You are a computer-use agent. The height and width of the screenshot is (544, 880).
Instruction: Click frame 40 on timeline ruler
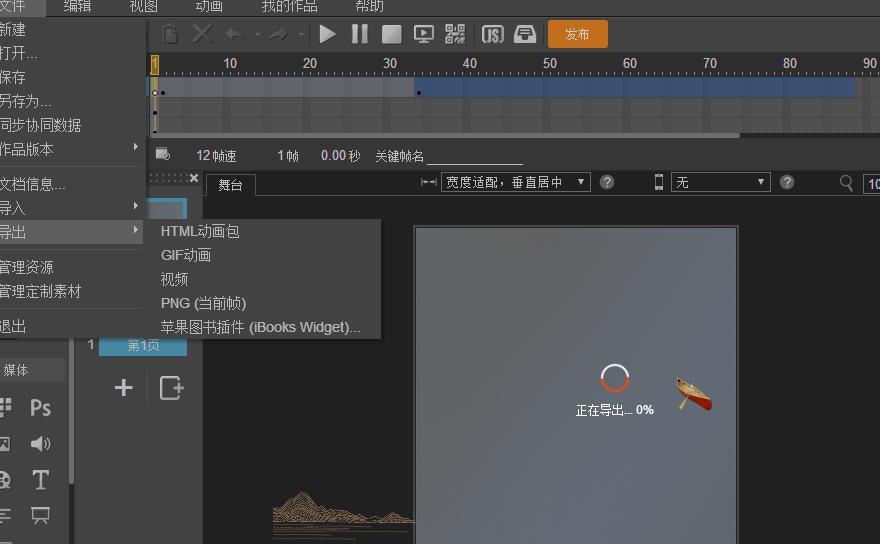(x=470, y=63)
